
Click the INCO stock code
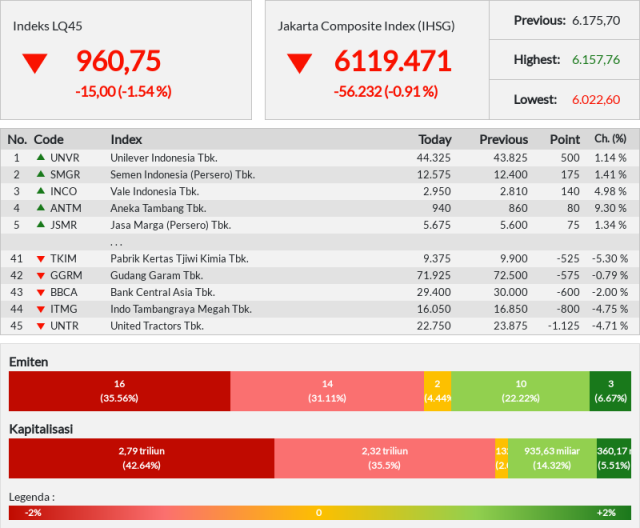click(64, 191)
